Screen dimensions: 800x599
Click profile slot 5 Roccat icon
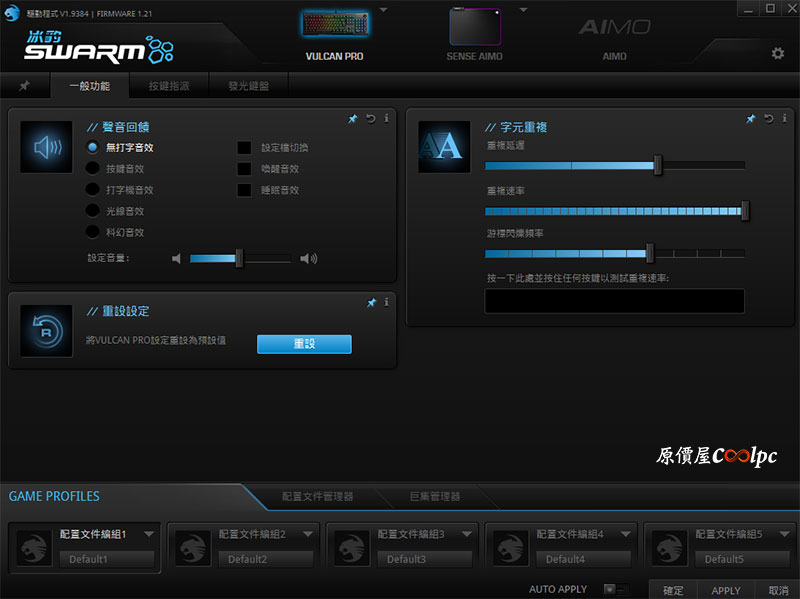click(669, 548)
